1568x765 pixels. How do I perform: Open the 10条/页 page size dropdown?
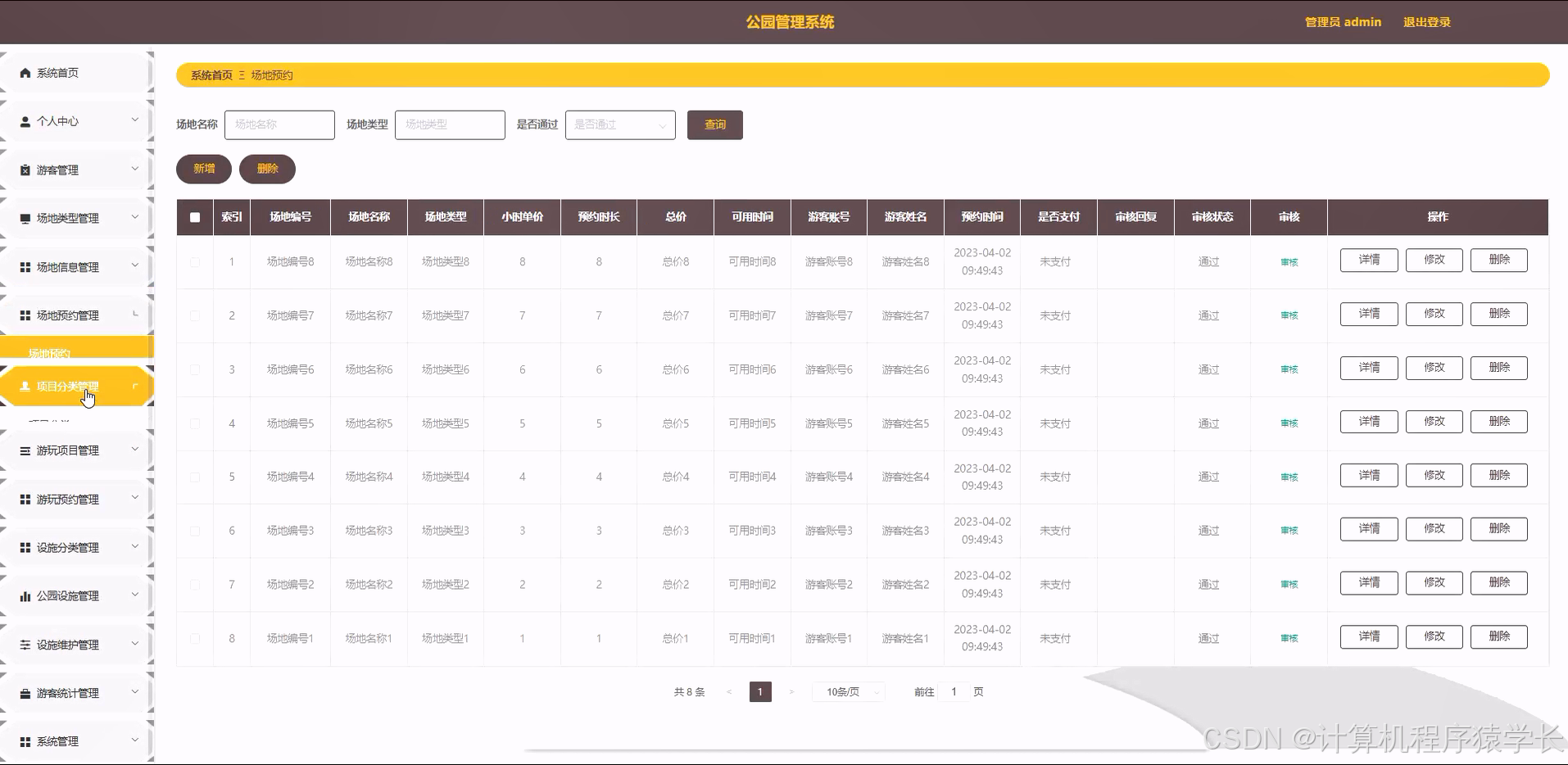[x=849, y=692]
